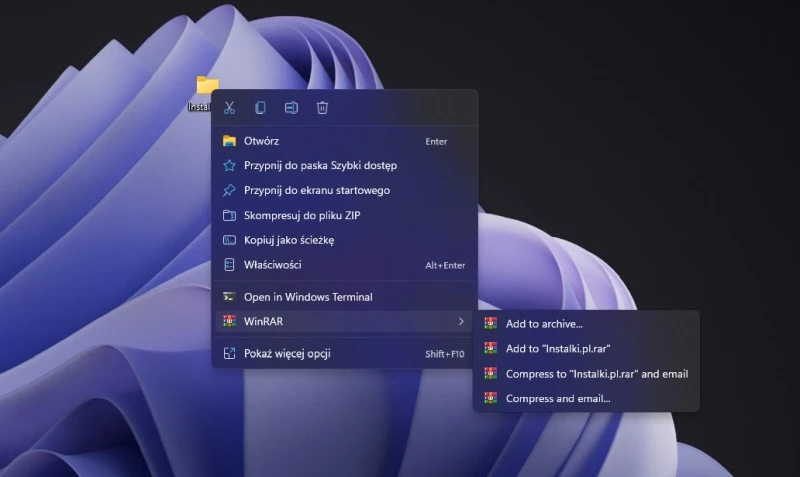800x477 pixels.
Task: Open the folder with Otwórz
Action: click(x=344, y=141)
